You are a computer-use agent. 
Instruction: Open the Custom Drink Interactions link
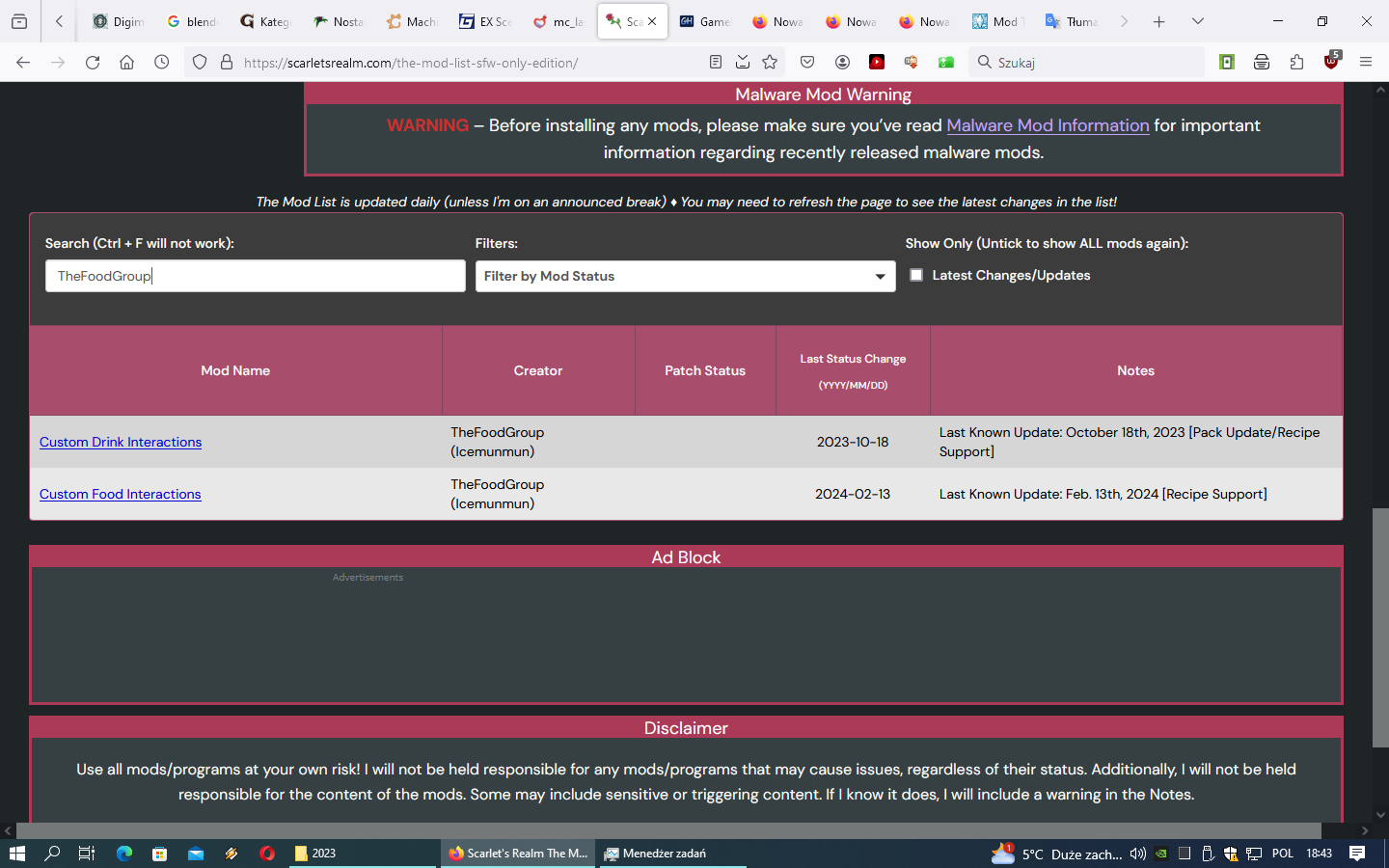(121, 442)
